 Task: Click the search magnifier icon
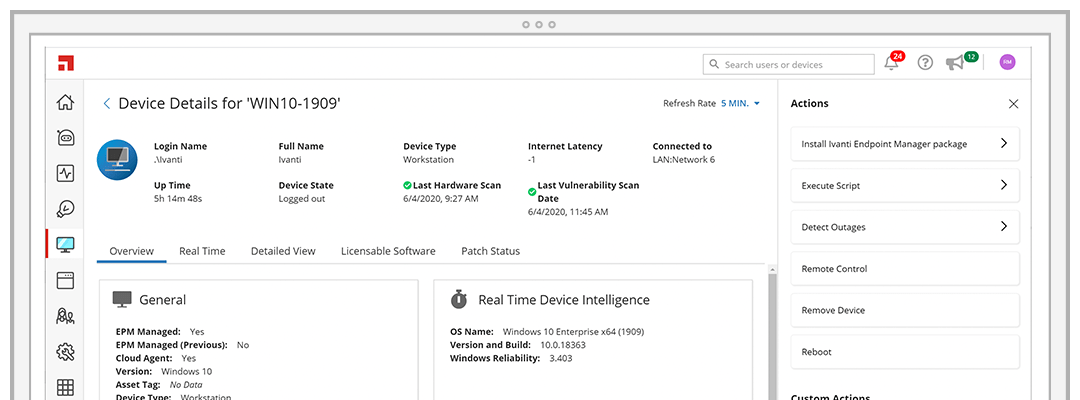tap(714, 64)
